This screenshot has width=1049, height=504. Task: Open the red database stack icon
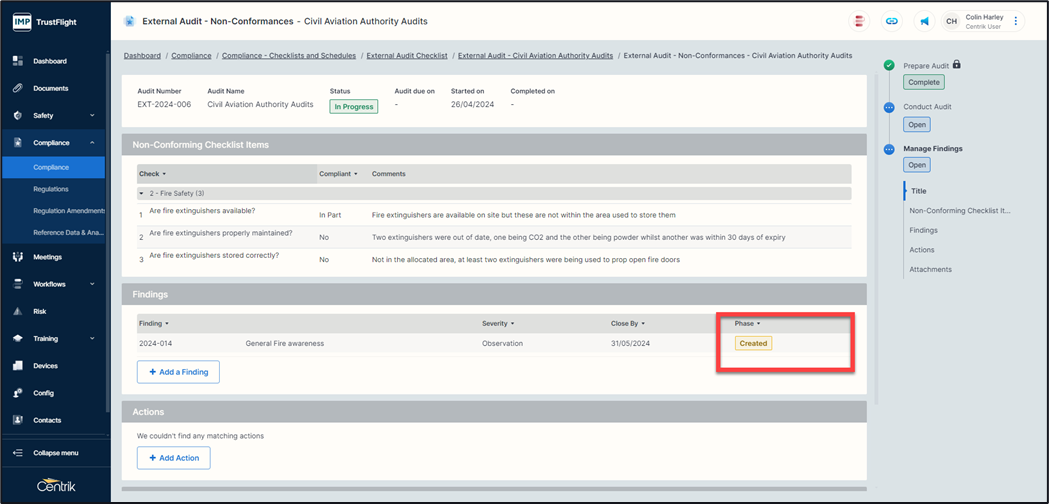859,21
